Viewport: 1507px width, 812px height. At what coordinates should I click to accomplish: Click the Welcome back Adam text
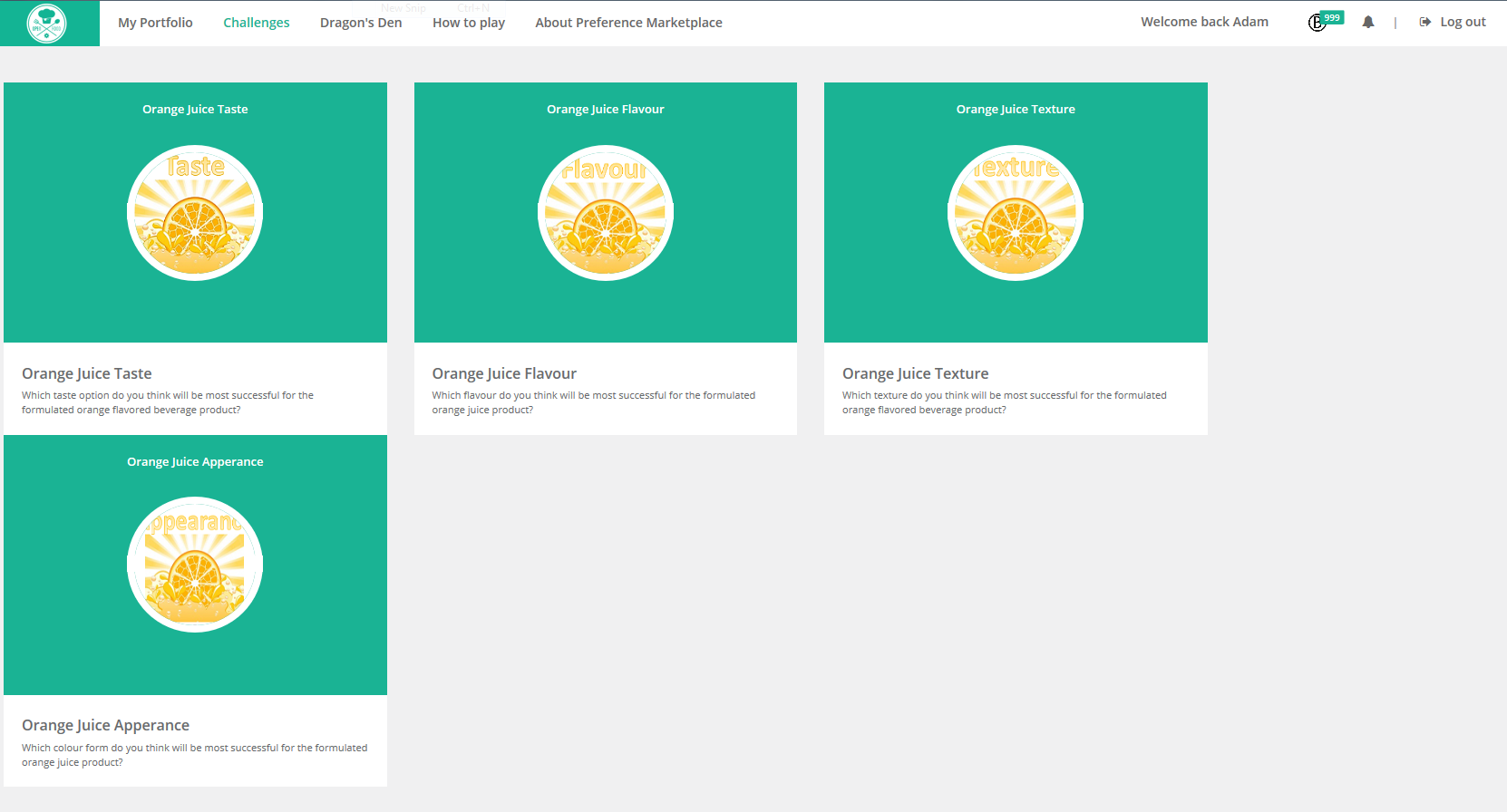[1204, 22]
